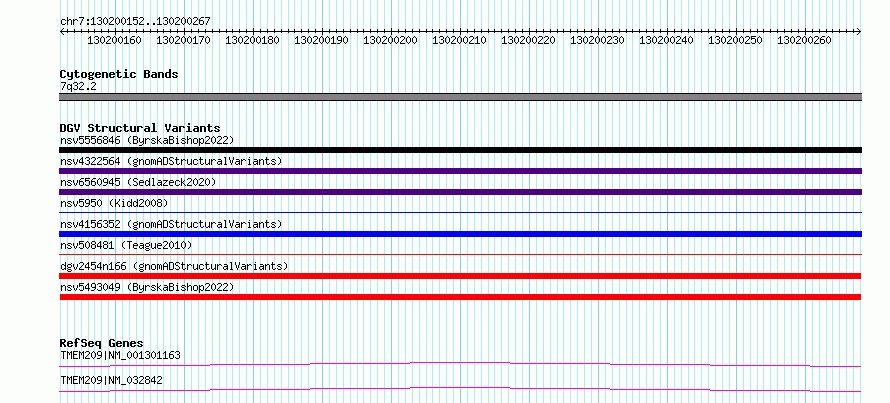Screen dimensions: 890x403
Task: Click ruler position 130200210
Action: click(459, 40)
